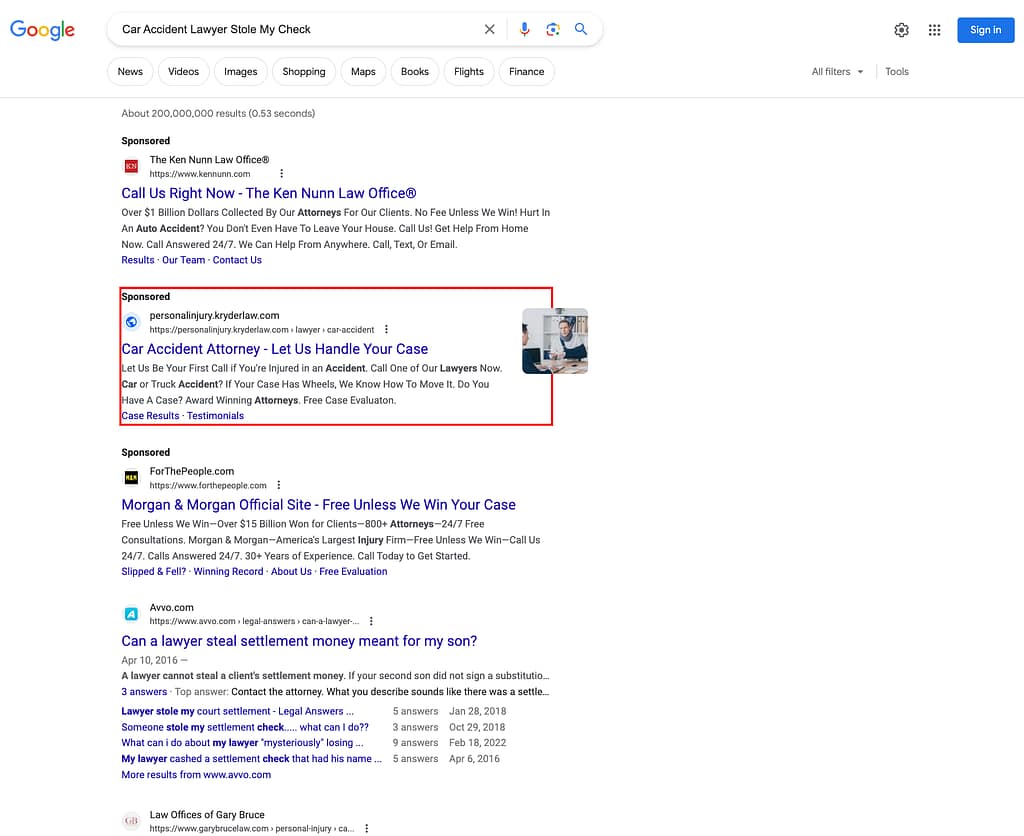
Task: Open Morgan & Morgan Official Site ad
Action: coord(319,505)
